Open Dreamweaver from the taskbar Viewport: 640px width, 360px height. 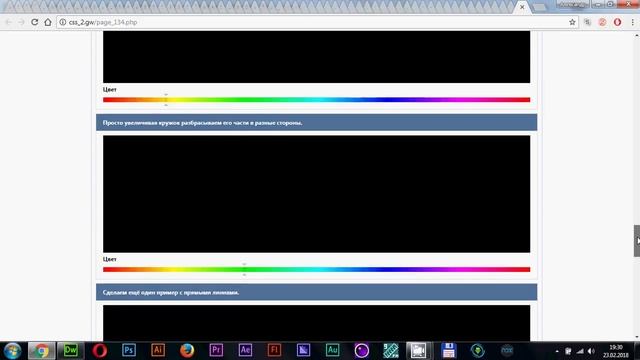[x=71, y=351]
